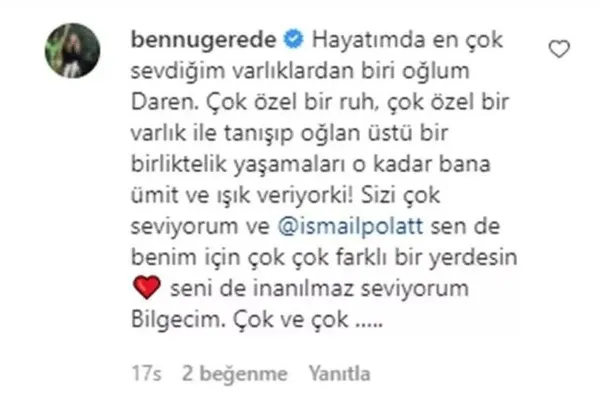Click the red heart emoji in comment
The image size is (600, 406).
tap(147, 287)
